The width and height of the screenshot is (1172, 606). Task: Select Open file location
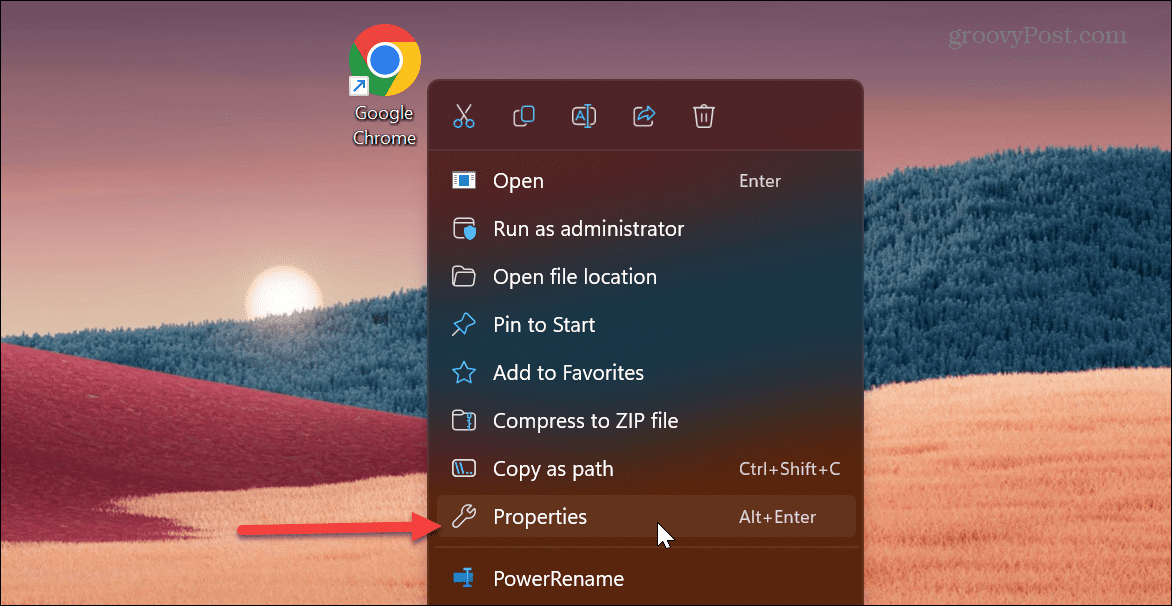click(646, 276)
